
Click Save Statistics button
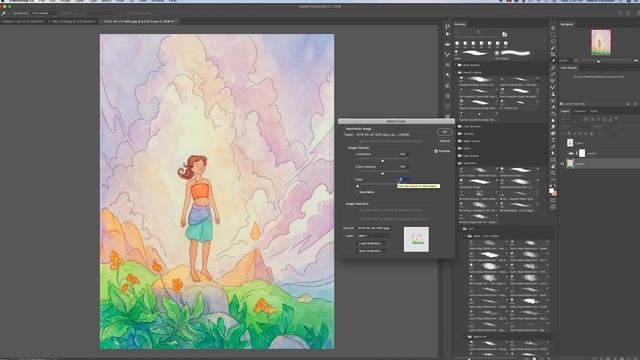pos(370,251)
